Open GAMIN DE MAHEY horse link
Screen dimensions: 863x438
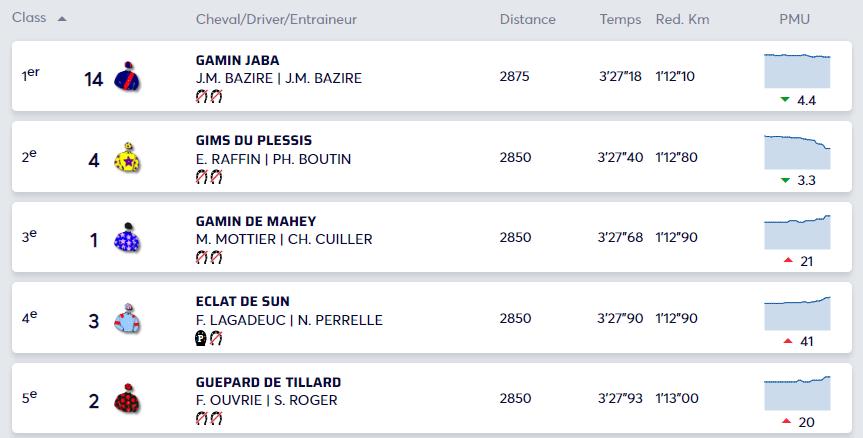256,221
